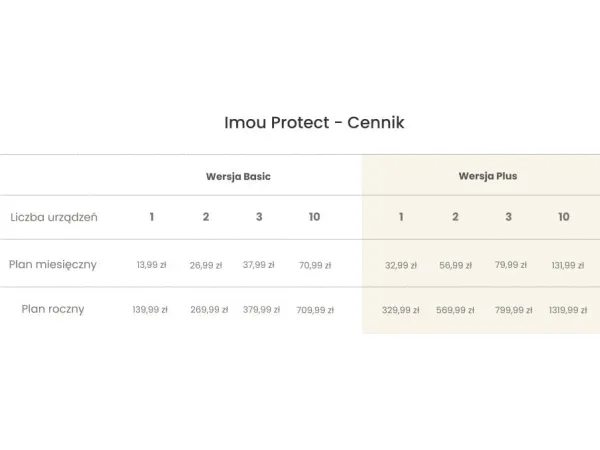The image size is (600, 450).
Task: Click the 56,99 zł price cell
Action: pos(455,265)
